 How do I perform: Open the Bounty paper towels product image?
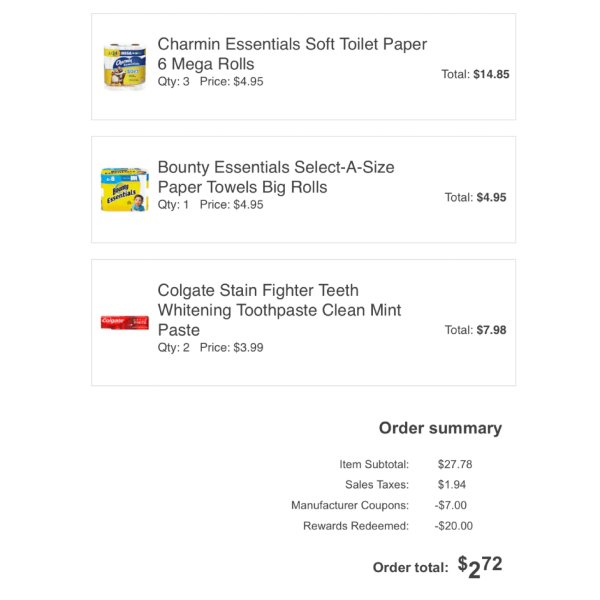(x=125, y=189)
